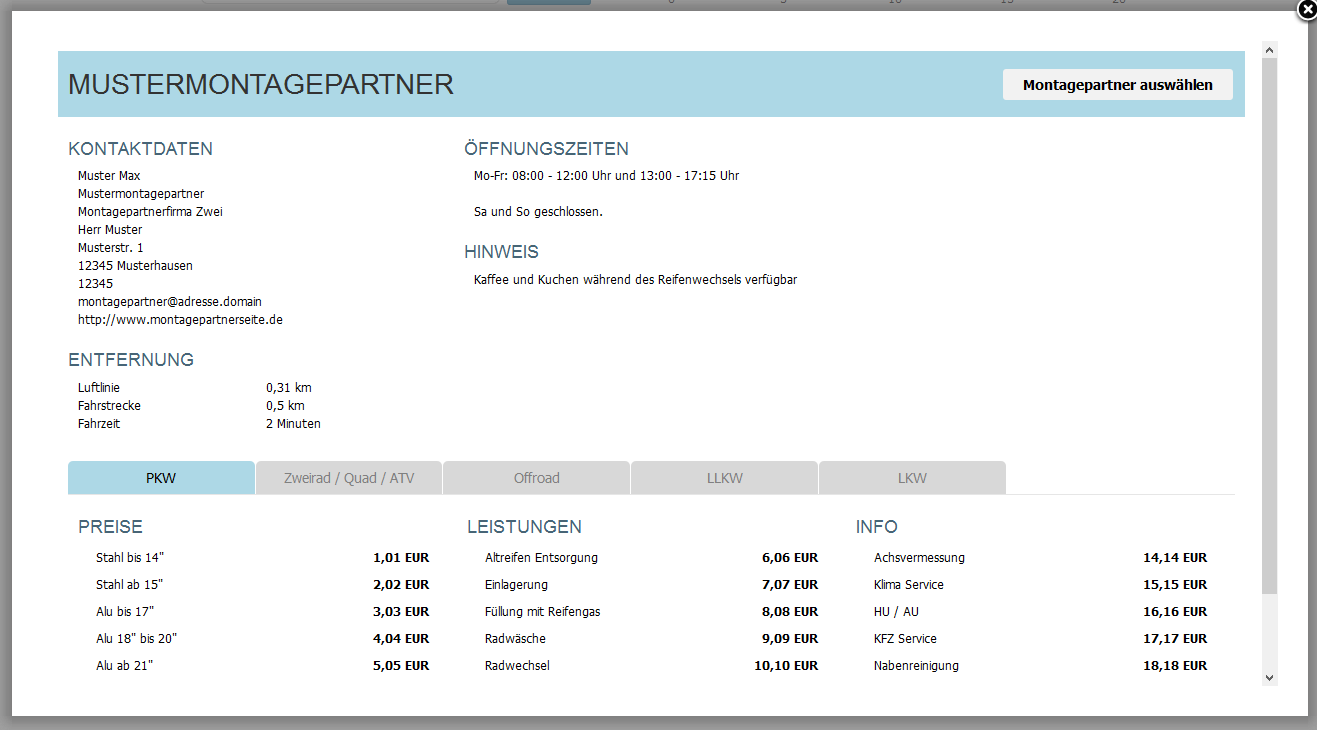Click the scrollbar up arrow
Screen dimensions: 1317x730
click(1270, 49)
